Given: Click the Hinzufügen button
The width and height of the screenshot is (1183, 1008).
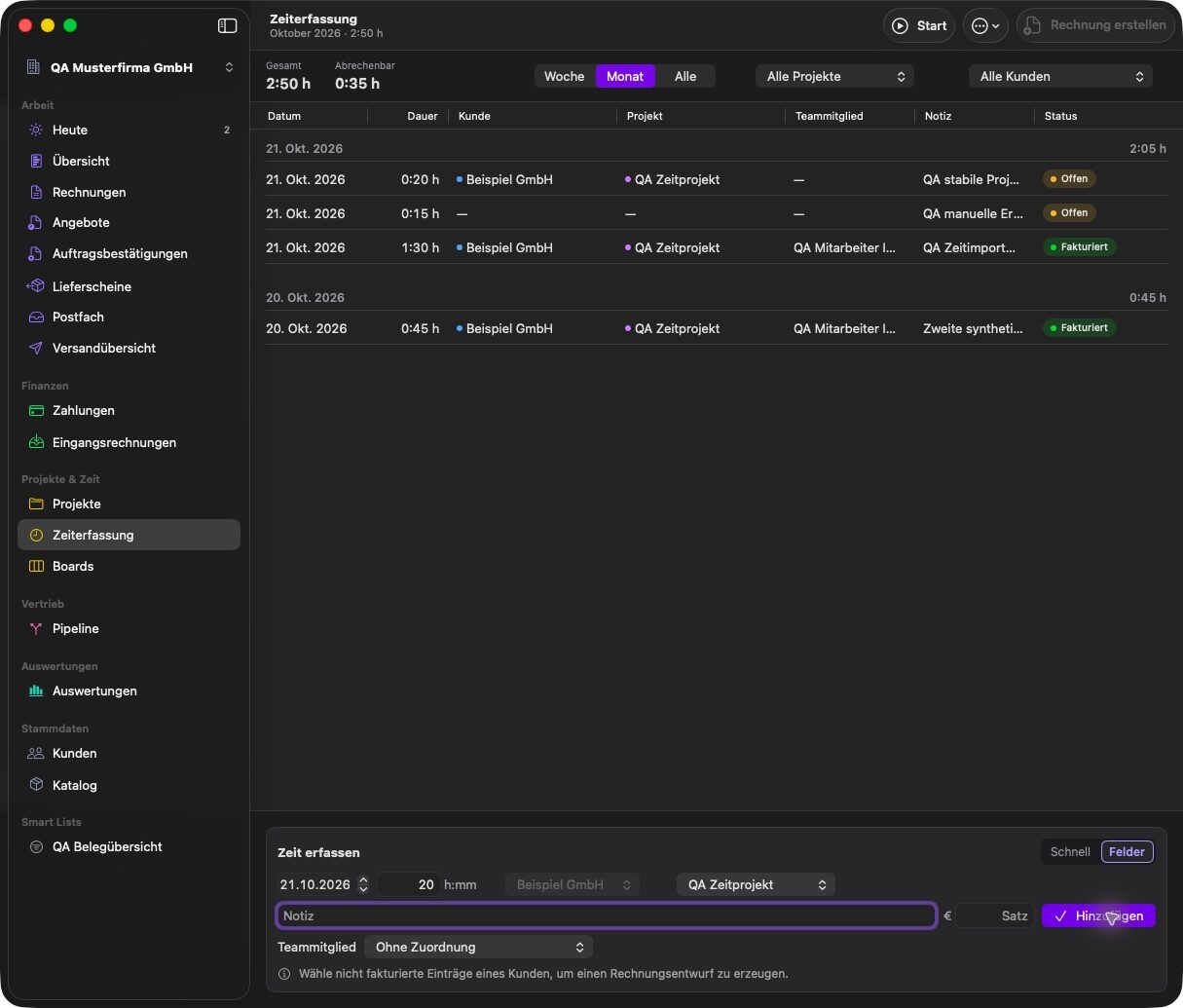Looking at the screenshot, I should 1098,915.
